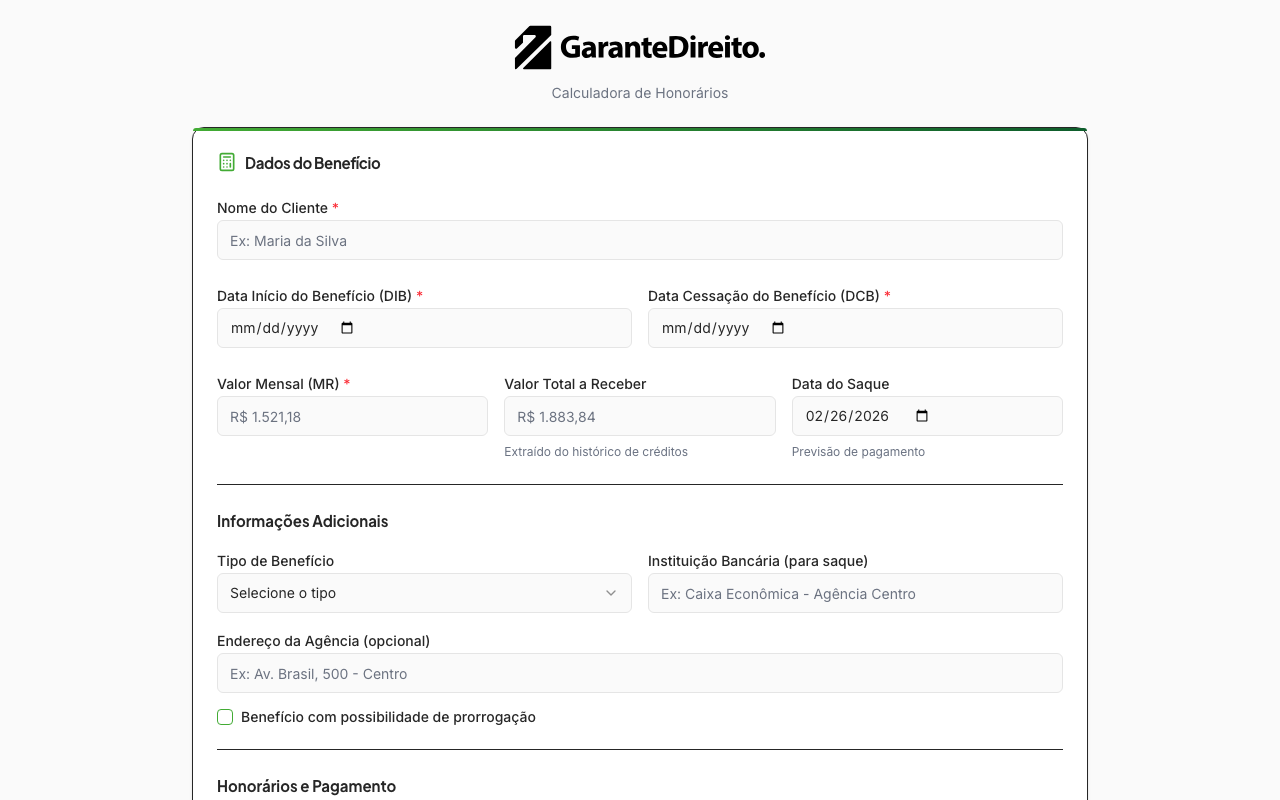This screenshot has width=1280, height=800.
Task: Click the "Informações Adicionais" heading
Action: (x=302, y=521)
